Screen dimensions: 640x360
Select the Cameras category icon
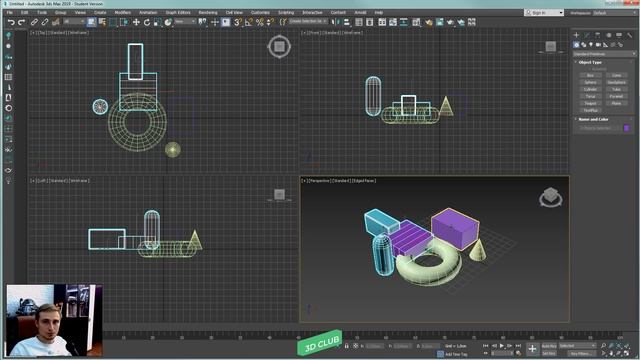tap(598, 44)
